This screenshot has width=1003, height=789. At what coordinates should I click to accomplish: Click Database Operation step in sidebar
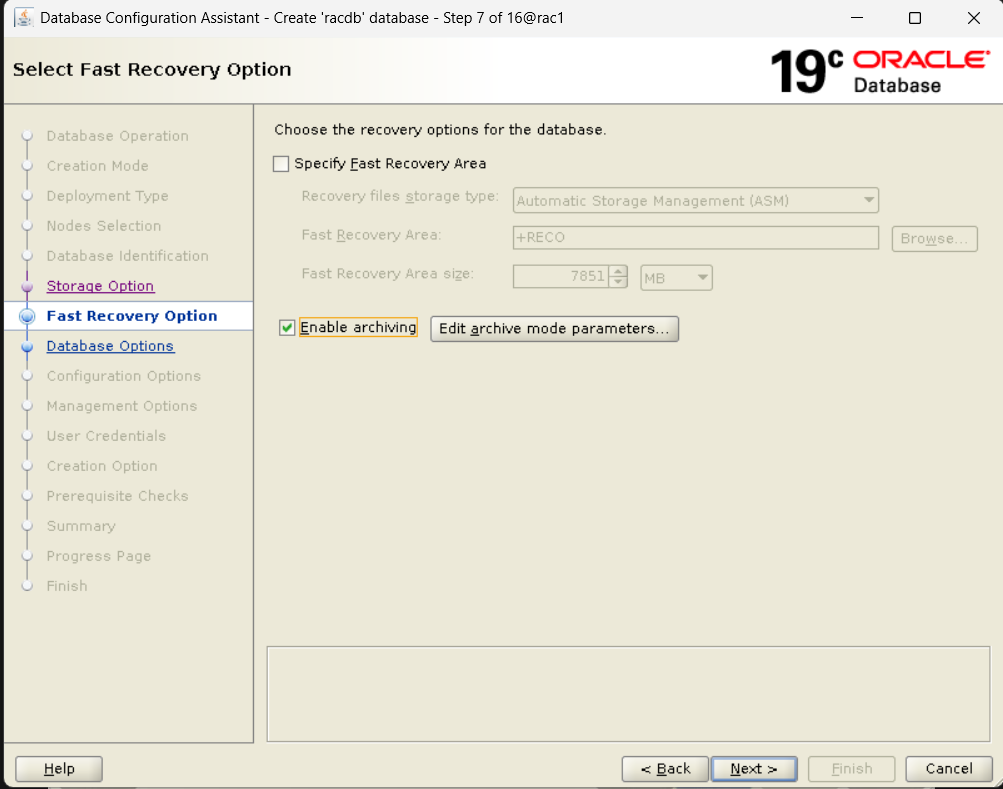tap(118, 136)
